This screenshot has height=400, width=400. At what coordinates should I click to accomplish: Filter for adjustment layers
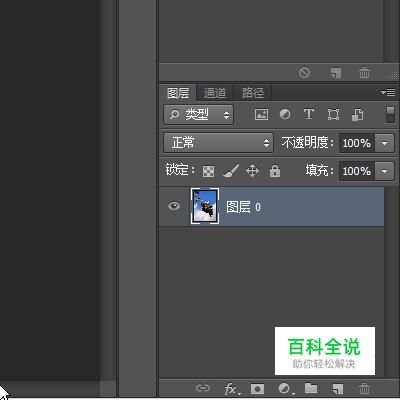(285, 115)
